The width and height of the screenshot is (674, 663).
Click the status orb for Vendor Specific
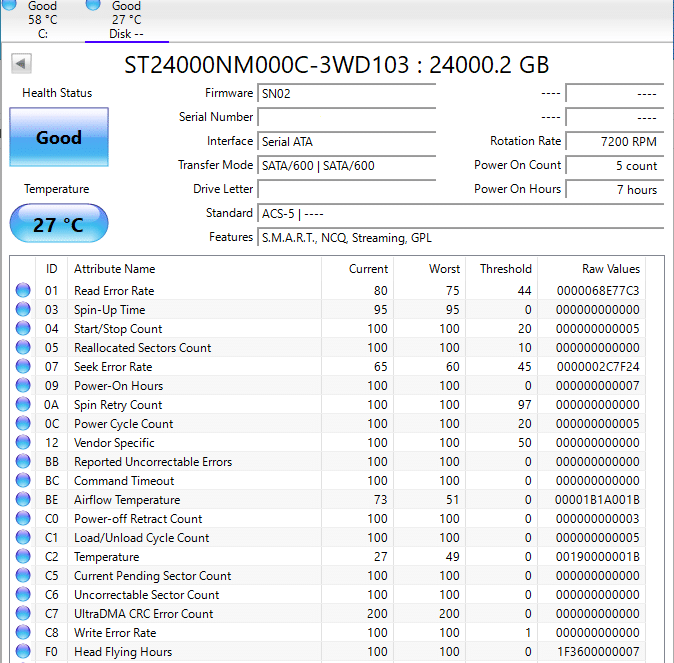23,442
